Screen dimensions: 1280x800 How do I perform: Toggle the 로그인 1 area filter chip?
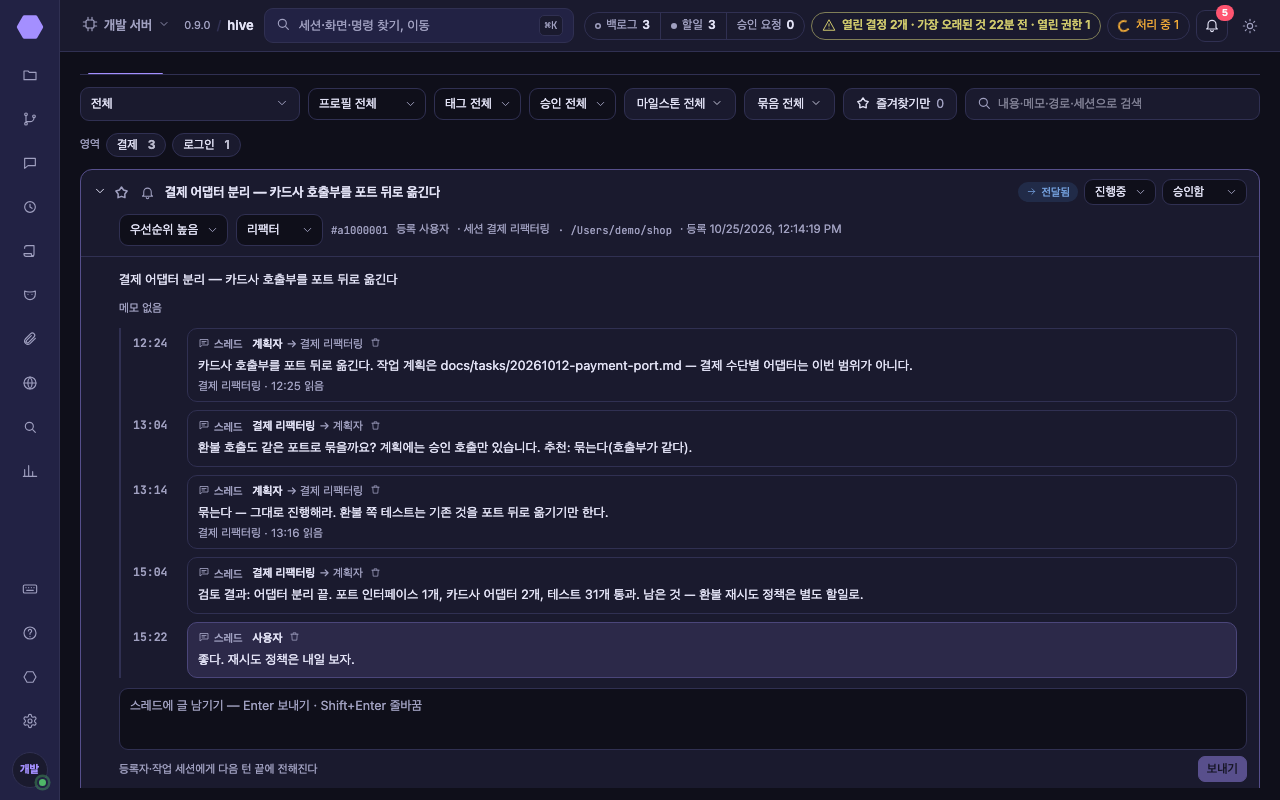(206, 145)
